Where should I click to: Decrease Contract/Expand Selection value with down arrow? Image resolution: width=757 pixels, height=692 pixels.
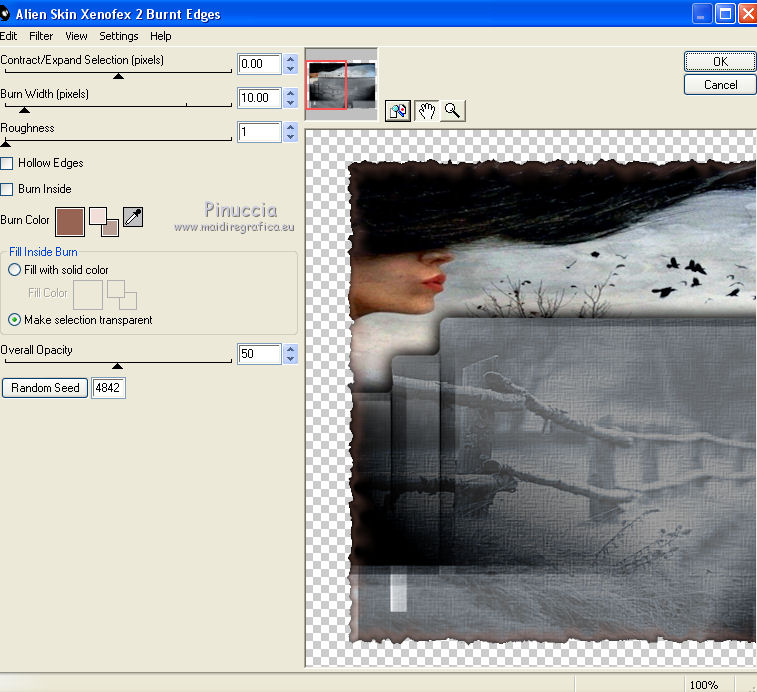[x=290, y=69]
